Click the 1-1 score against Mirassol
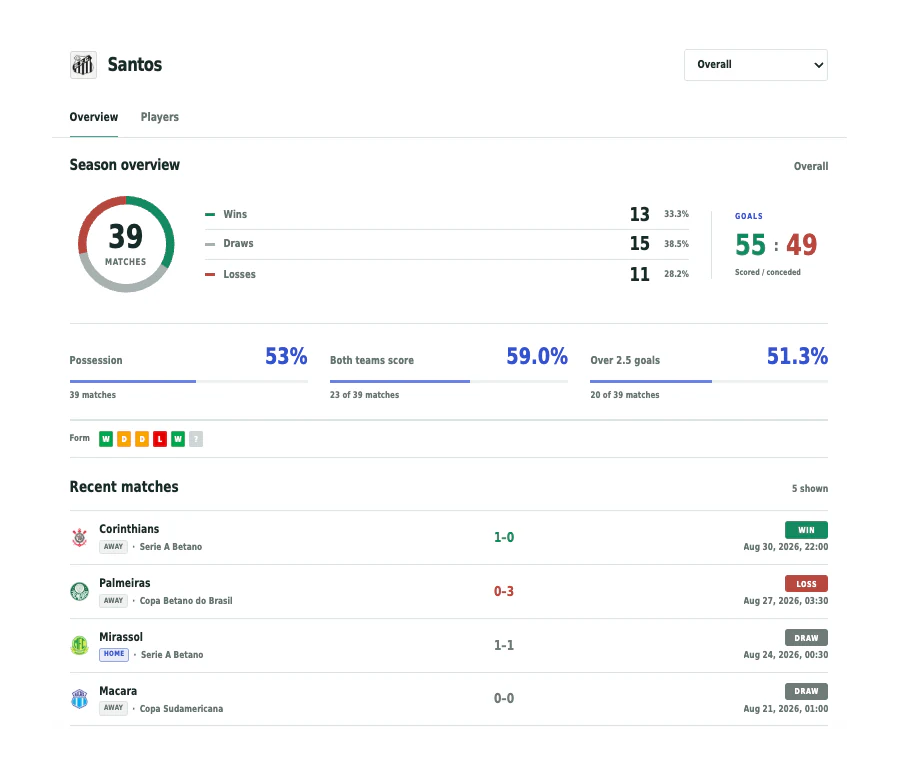The width and height of the screenshot is (900, 760). coord(504,645)
